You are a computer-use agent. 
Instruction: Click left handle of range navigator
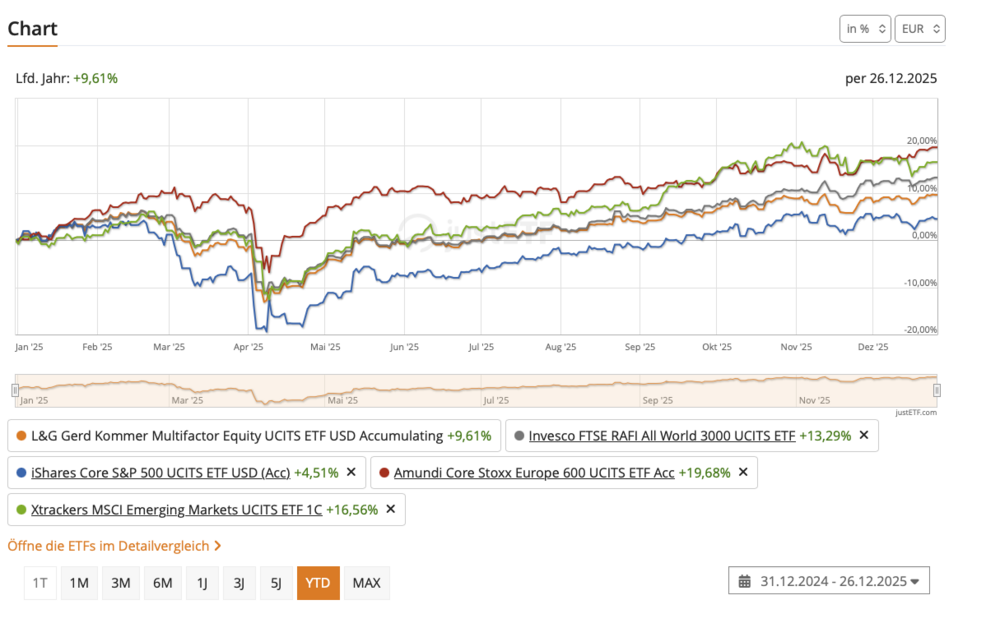tap(16, 389)
